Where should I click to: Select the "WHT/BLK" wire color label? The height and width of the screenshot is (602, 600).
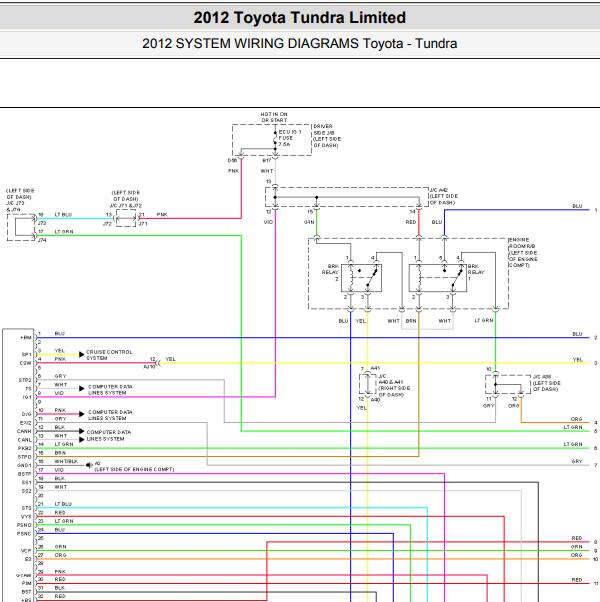[66, 461]
